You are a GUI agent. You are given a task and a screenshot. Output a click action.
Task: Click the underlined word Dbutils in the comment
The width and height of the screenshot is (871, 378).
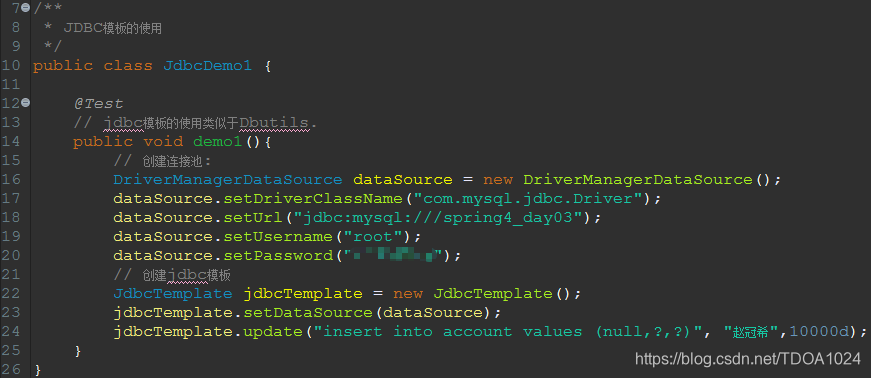(x=274, y=123)
